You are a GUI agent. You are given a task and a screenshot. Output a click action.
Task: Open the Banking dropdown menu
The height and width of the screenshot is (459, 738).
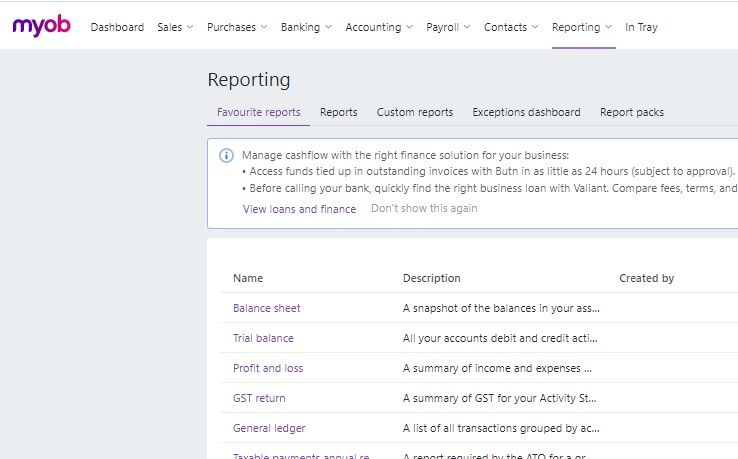click(x=306, y=27)
